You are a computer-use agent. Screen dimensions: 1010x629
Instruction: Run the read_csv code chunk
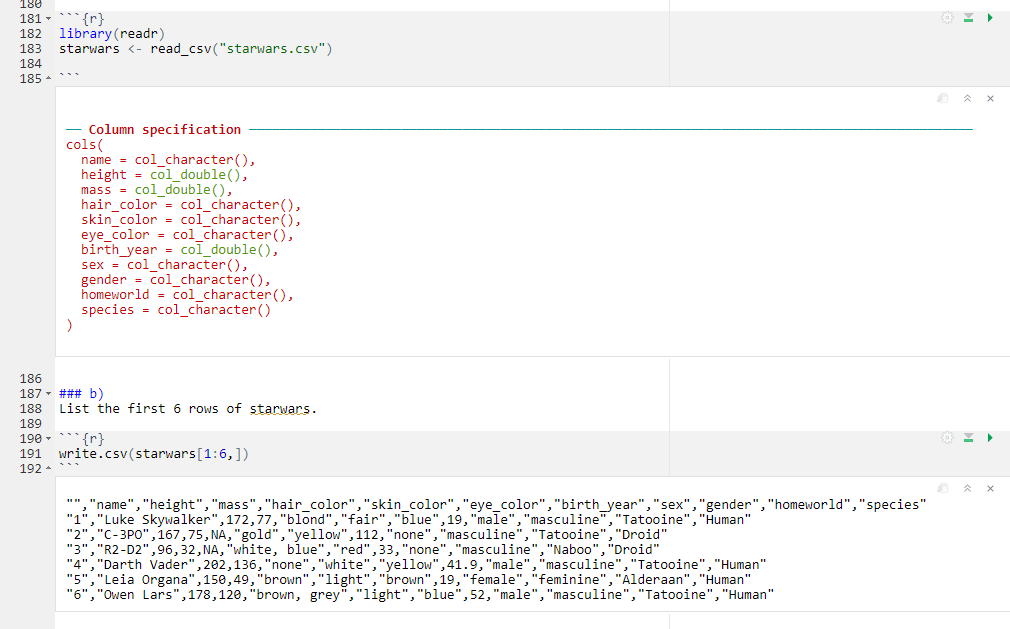(x=990, y=17)
